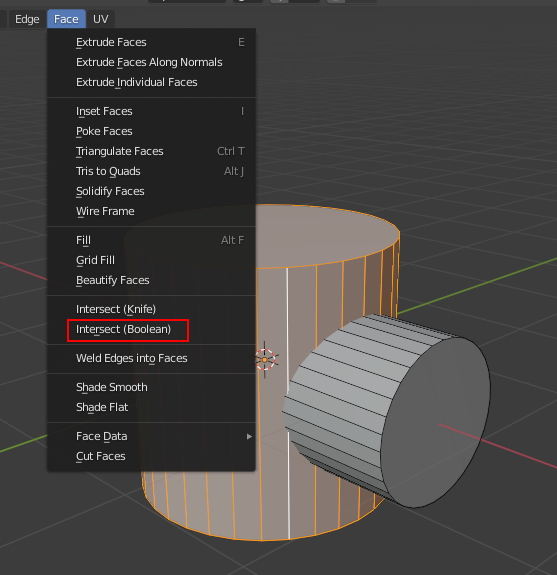Choose Poke Faces
Screen dimensions: 557x575
(x=151, y=131)
